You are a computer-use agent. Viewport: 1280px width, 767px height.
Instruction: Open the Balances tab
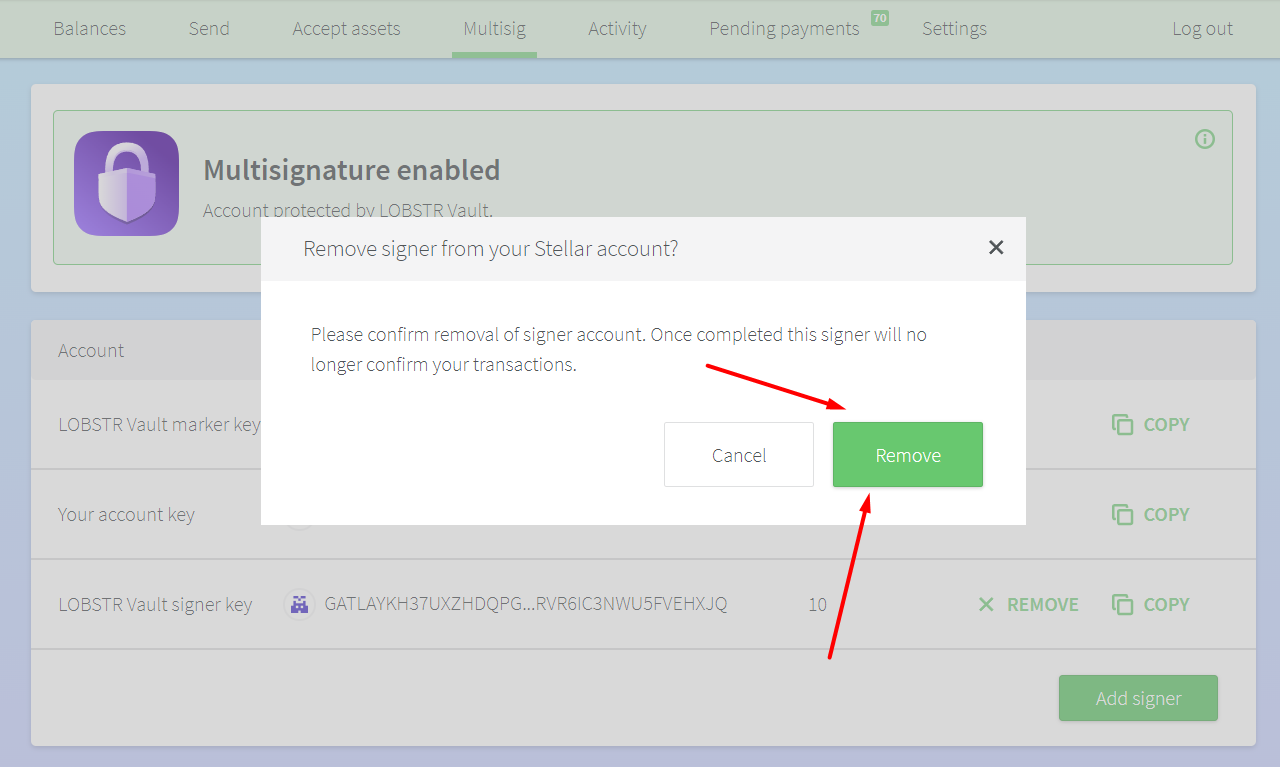point(90,29)
